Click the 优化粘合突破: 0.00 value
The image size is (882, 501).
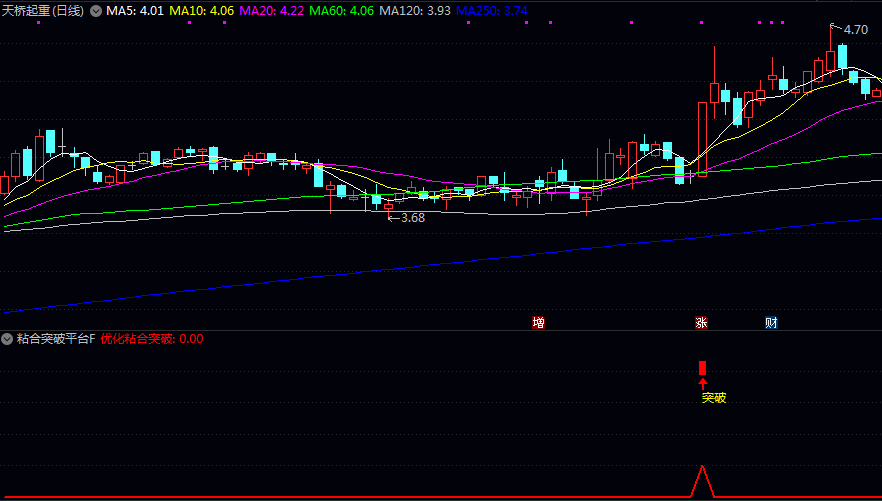click(x=152, y=339)
